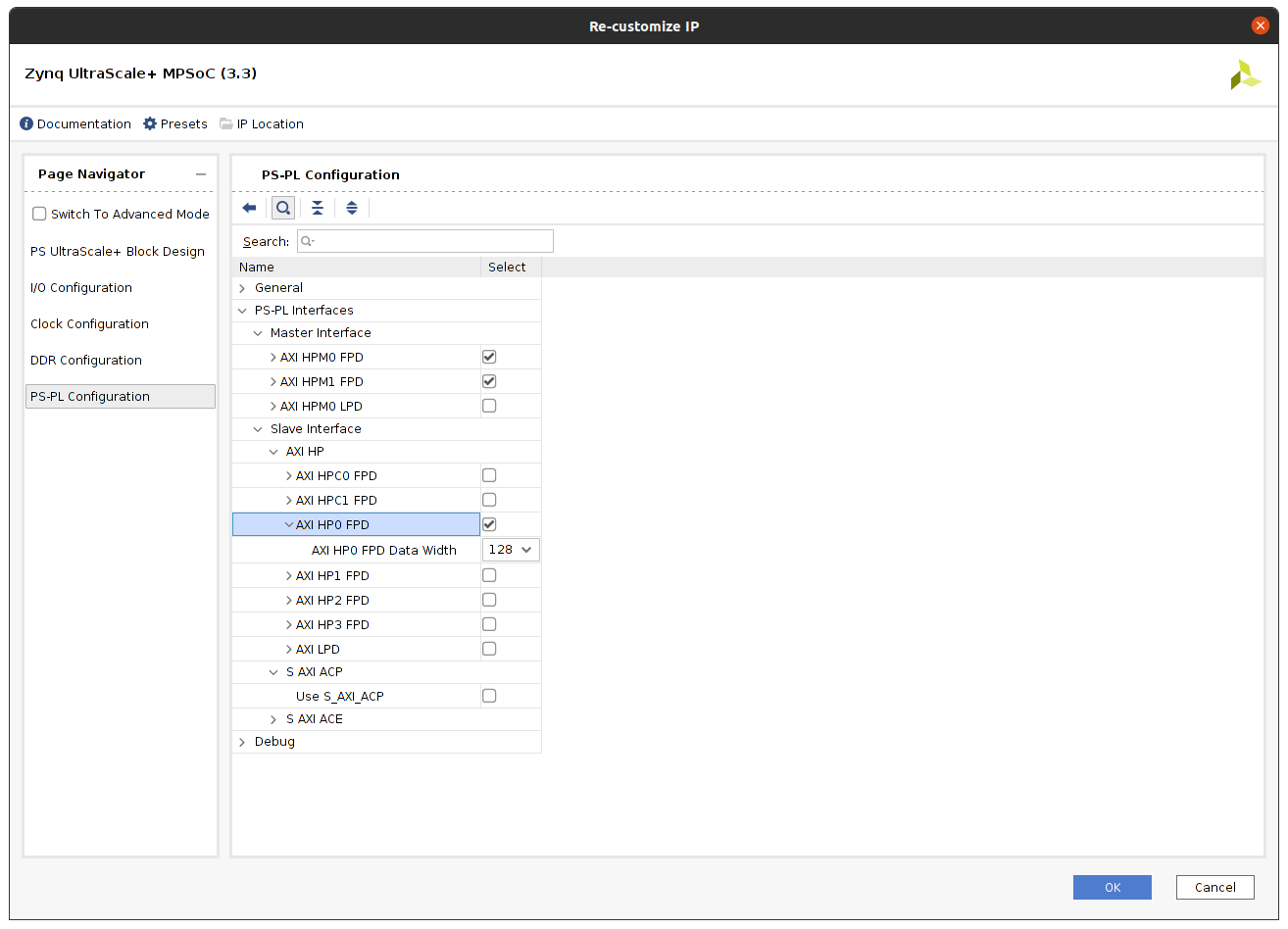Screen dimensions: 1288x929
Task: Open AXI HP0 FPD Data Width dropdown
Action: (511, 550)
